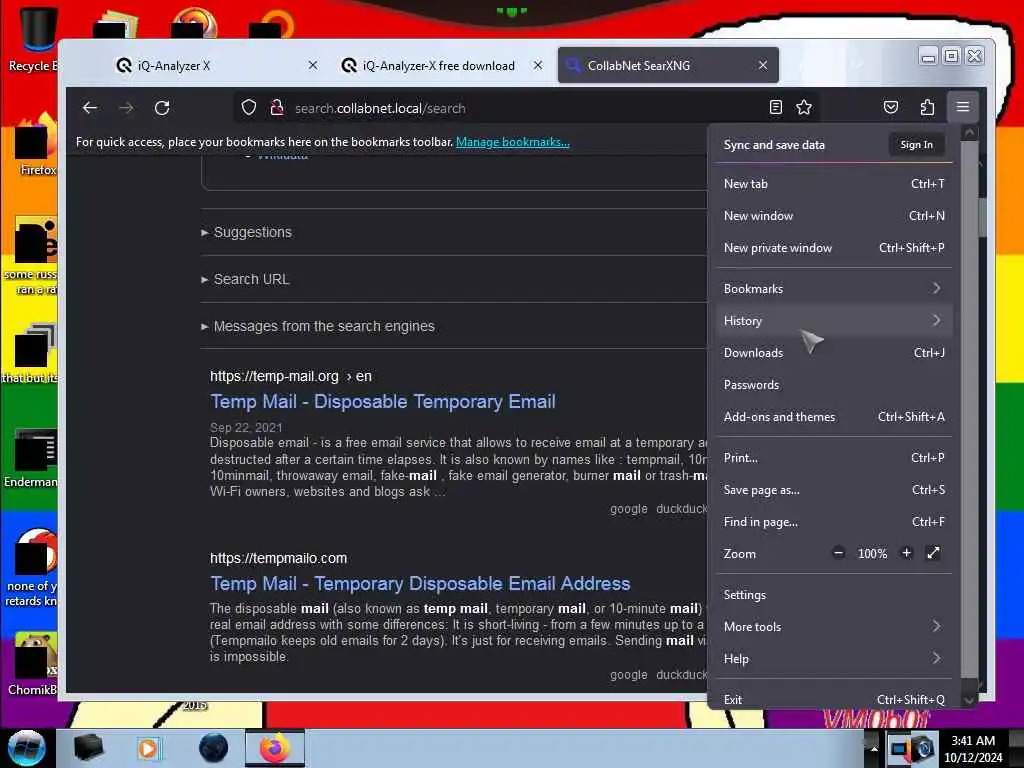Open the Enderman desktop icon
Viewport: 1024px width, 768px height.
pos(31,458)
